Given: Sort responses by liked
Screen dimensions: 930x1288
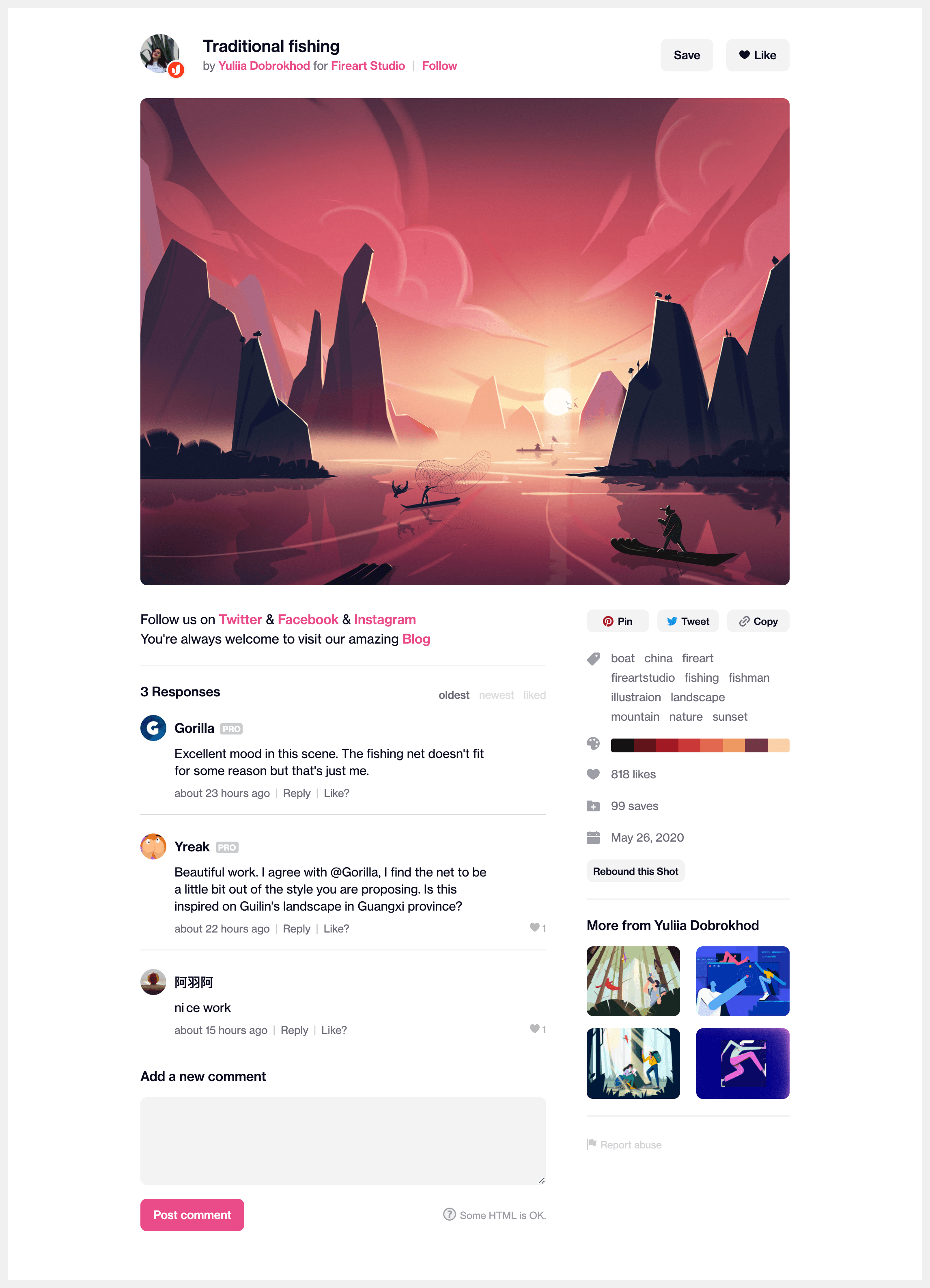Looking at the screenshot, I should pyautogui.click(x=534, y=695).
